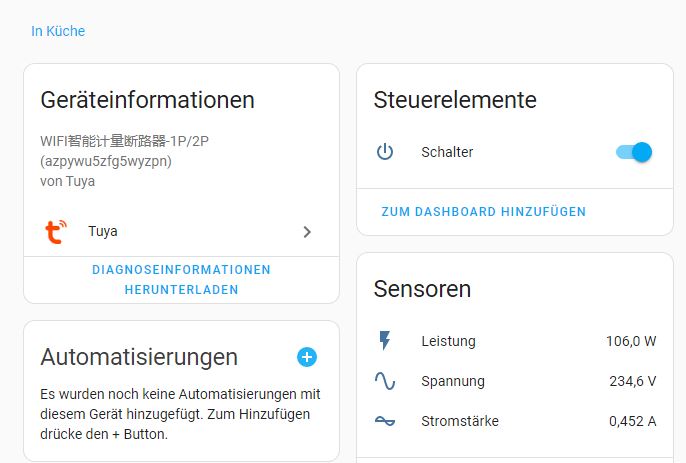Open the Tuya integration entry label

[x=103, y=232]
